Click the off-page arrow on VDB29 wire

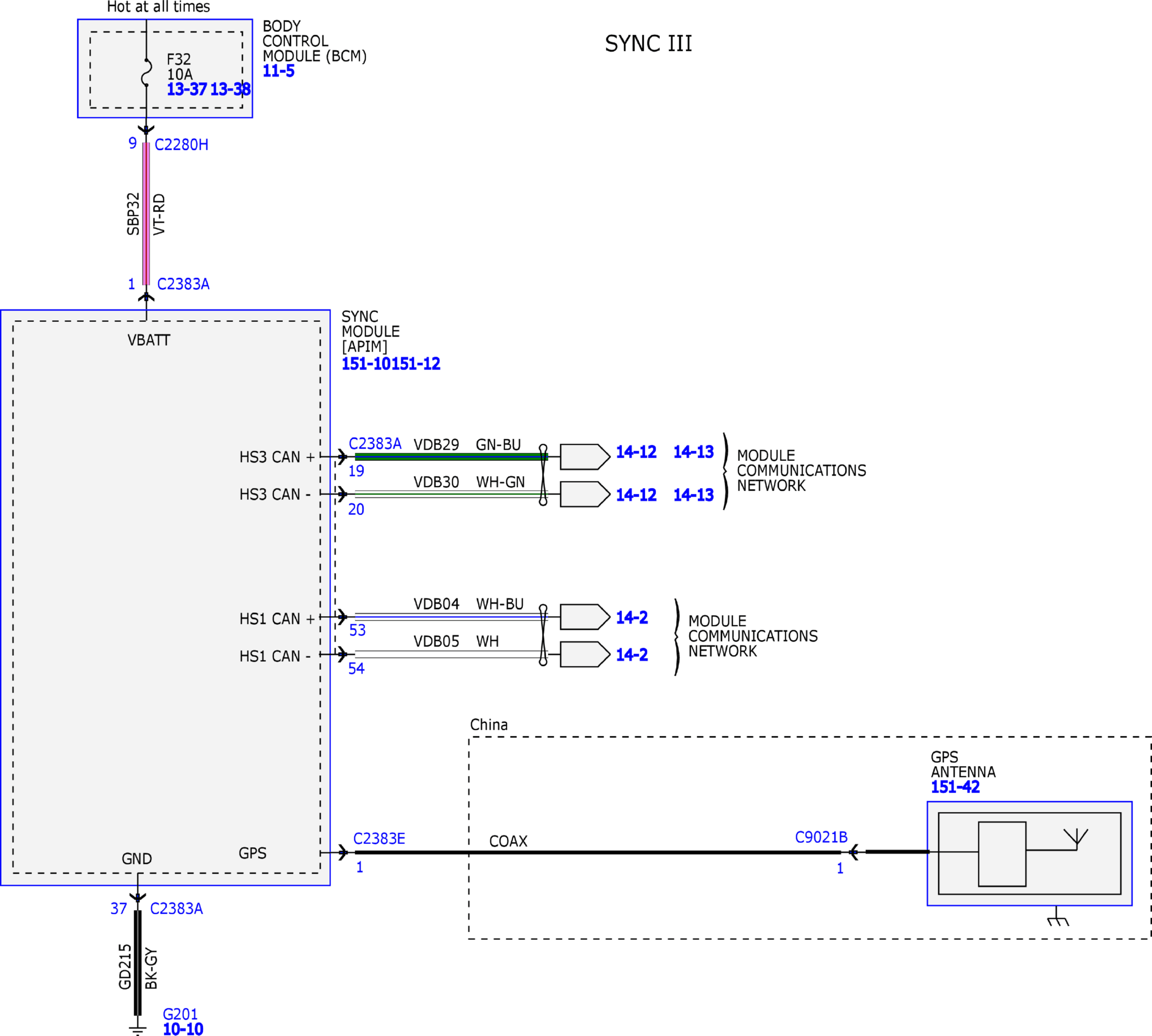[585, 457]
